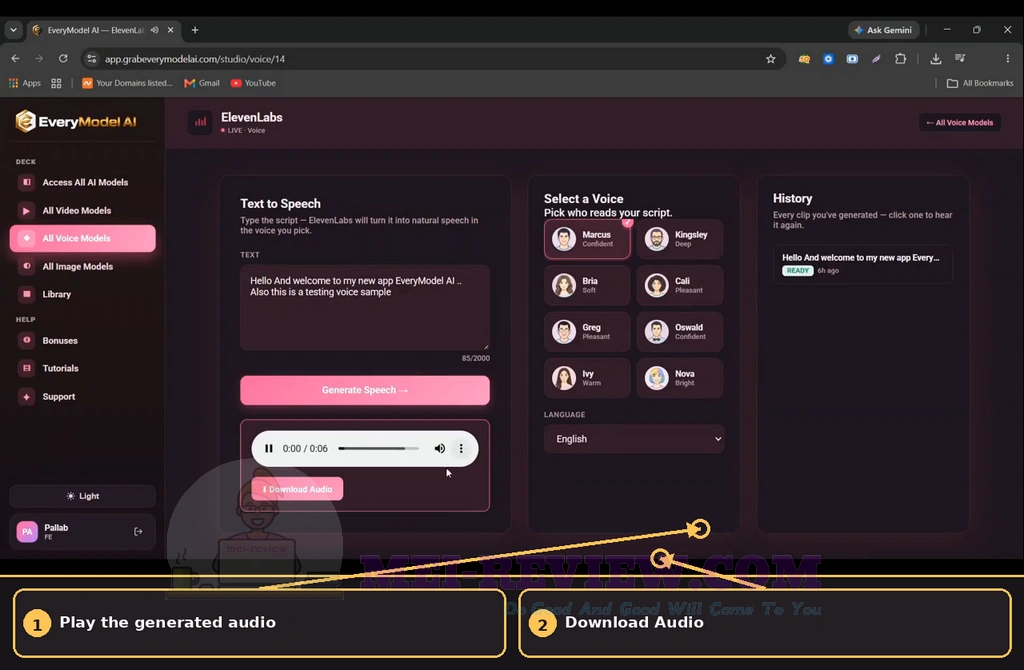Open audio player more options menu
The height and width of the screenshot is (670, 1024).
click(x=461, y=449)
